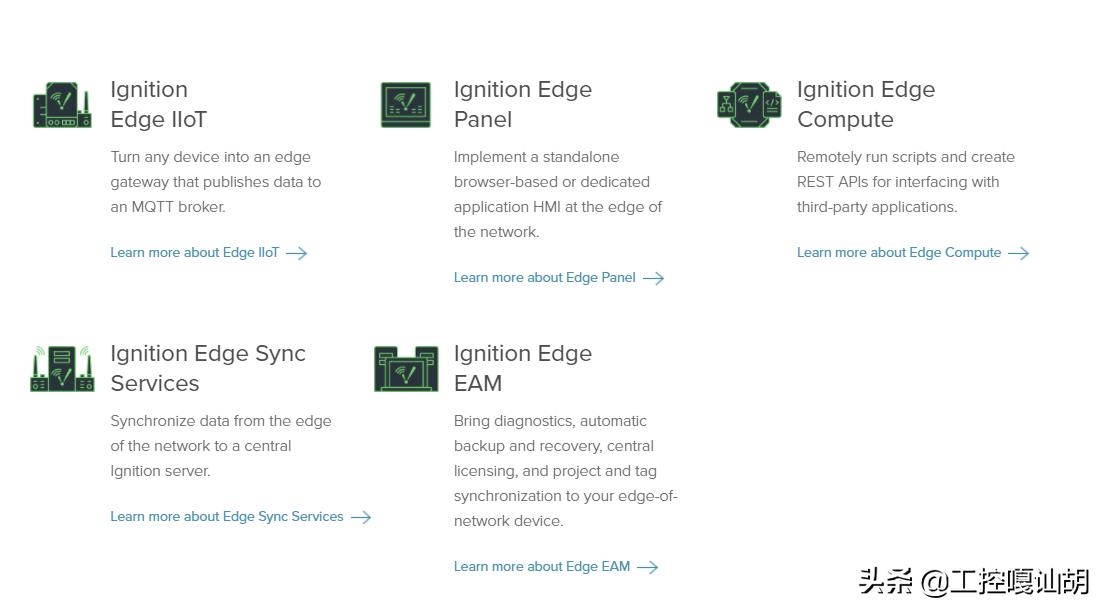Click the Ignition Edge Panel product icon
The image size is (1108, 614).
[406, 105]
